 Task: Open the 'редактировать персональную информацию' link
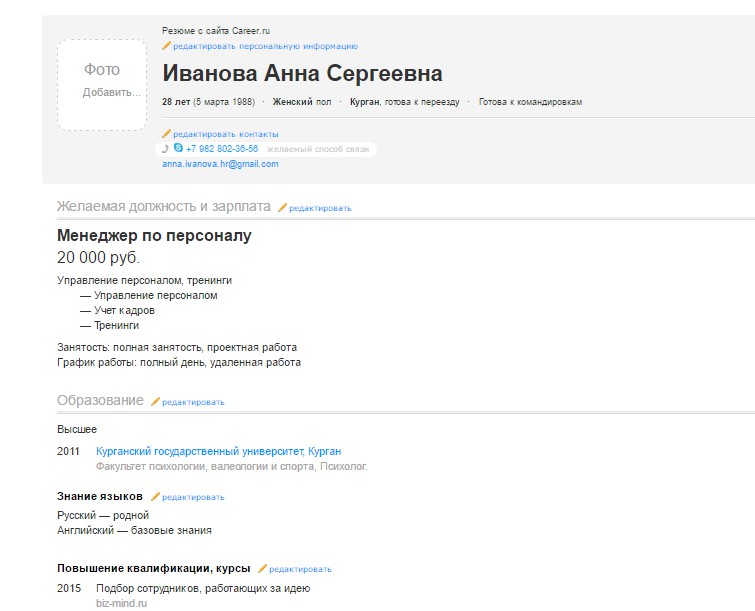pyautogui.click(x=265, y=46)
